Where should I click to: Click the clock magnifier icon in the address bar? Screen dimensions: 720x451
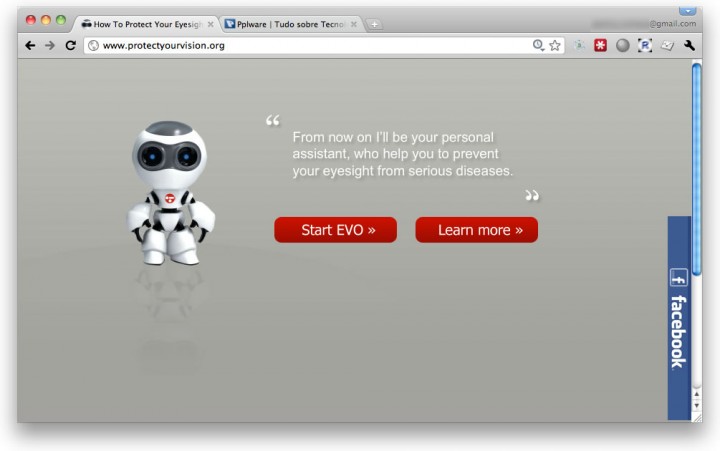click(538, 45)
